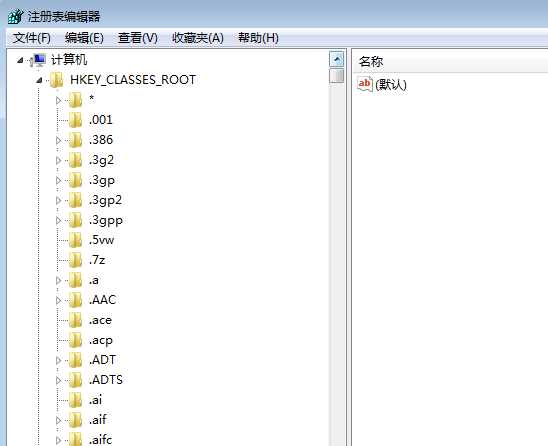Expand the .AAC key
Image resolution: width=548 pixels, height=446 pixels.
(x=58, y=300)
